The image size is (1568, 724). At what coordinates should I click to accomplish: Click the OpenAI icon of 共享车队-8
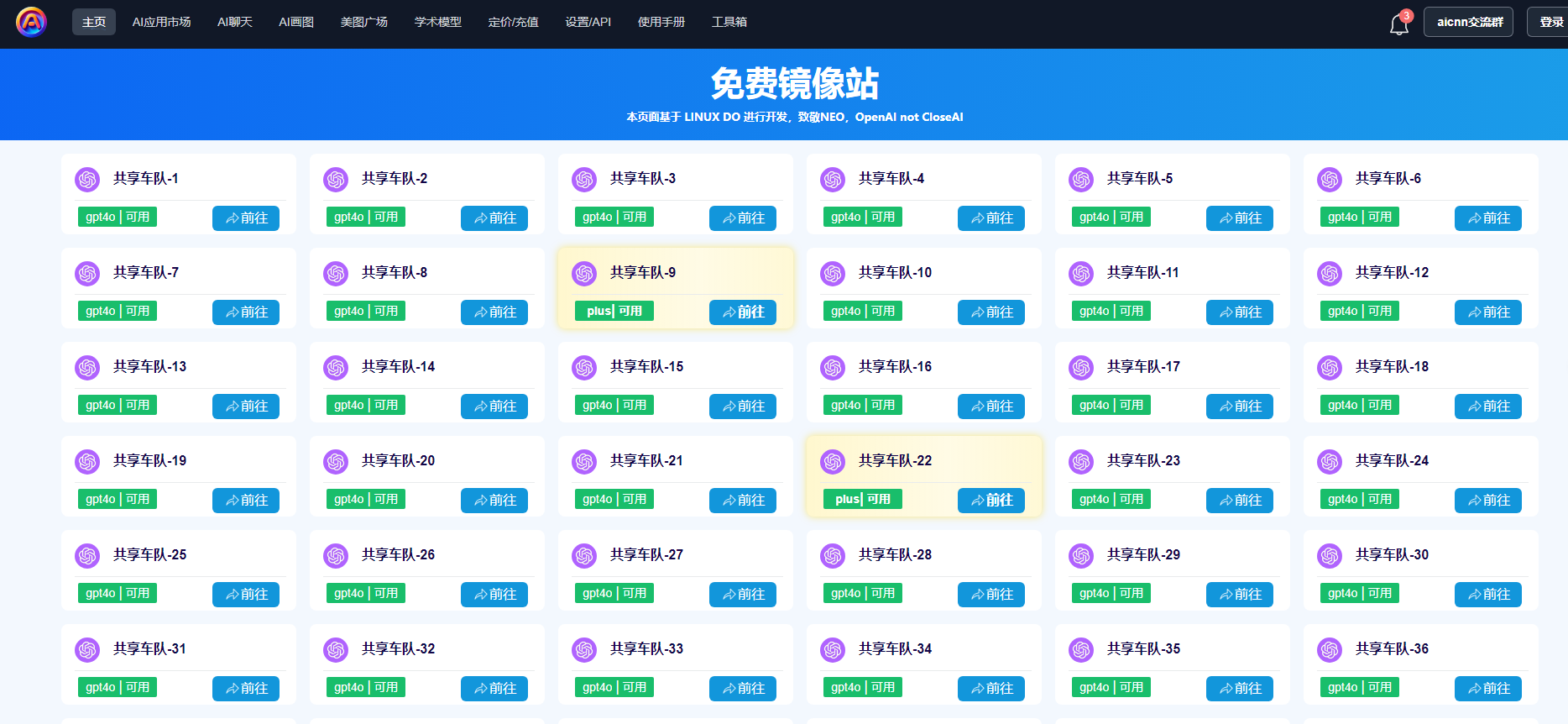336,273
